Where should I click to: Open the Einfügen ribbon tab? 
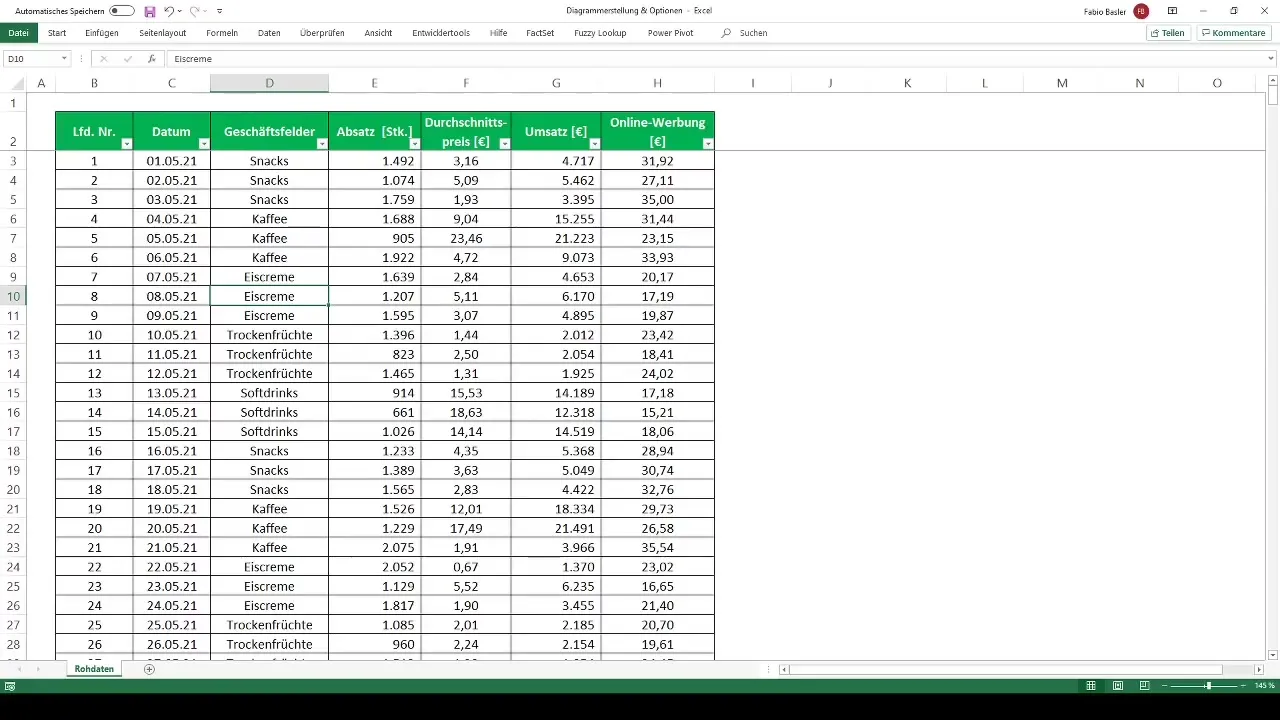click(x=102, y=33)
